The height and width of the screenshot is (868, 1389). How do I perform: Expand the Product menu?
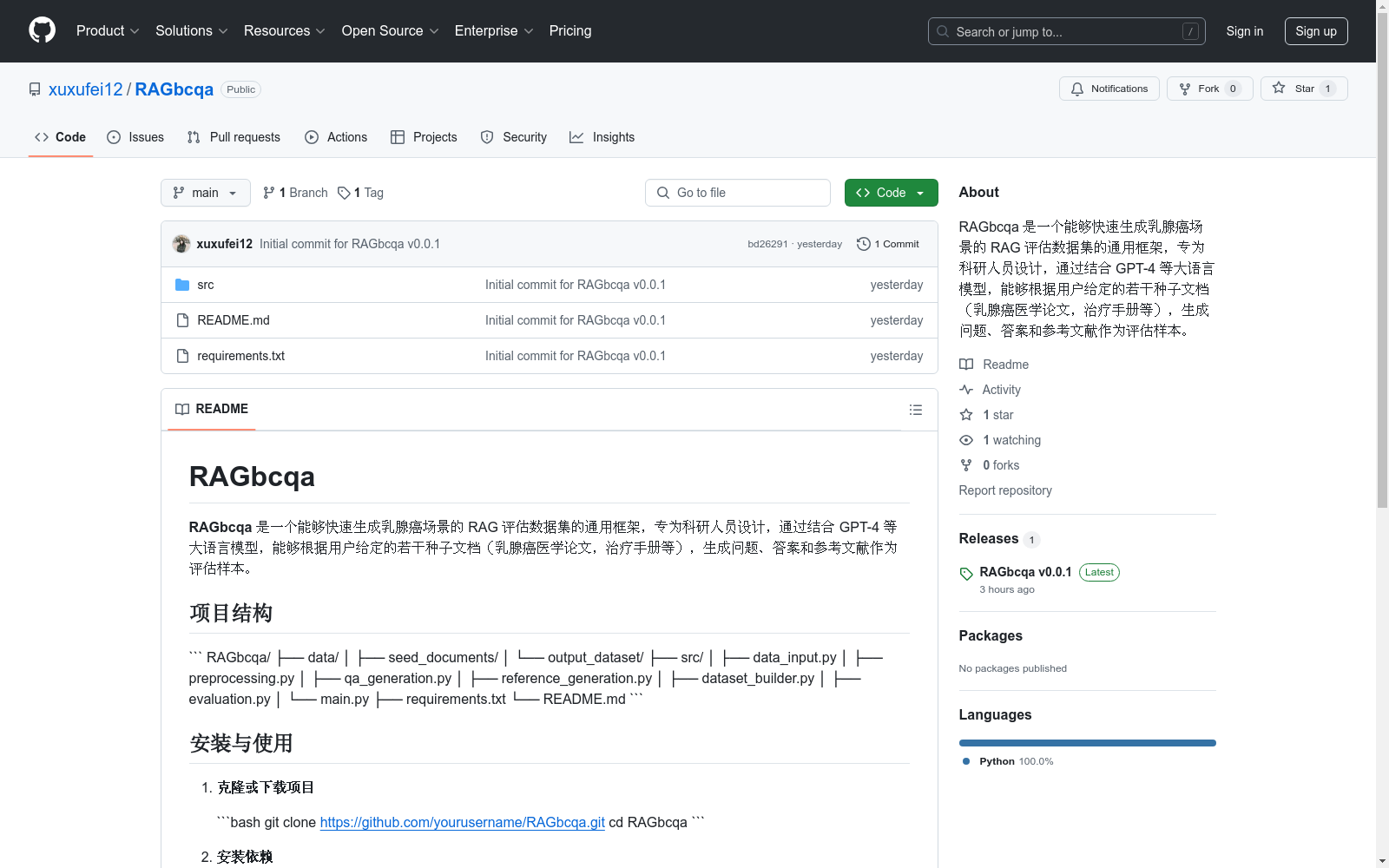coord(108,30)
